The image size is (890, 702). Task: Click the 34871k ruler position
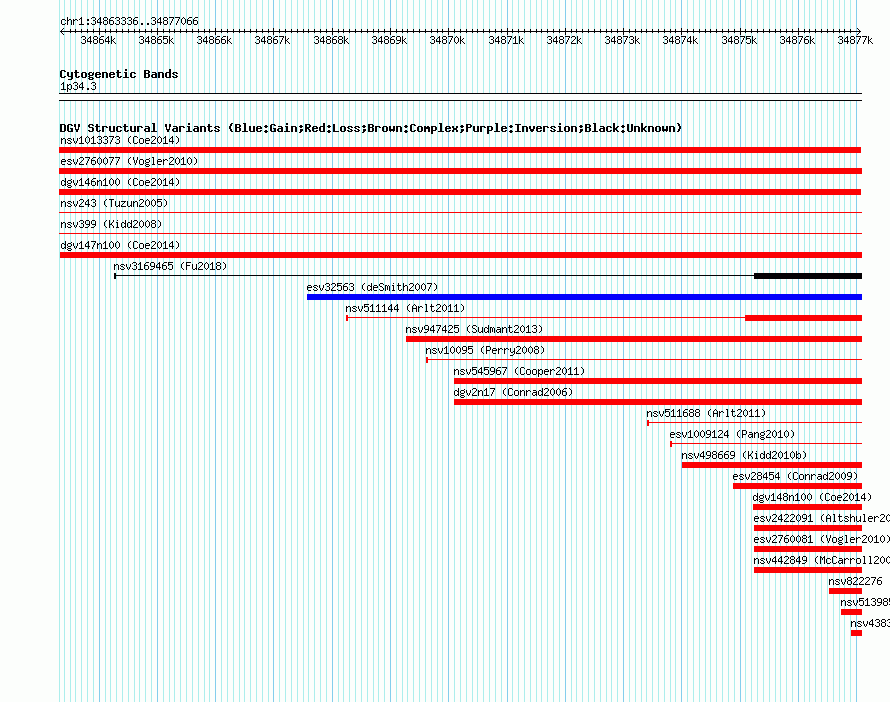coord(506,40)
